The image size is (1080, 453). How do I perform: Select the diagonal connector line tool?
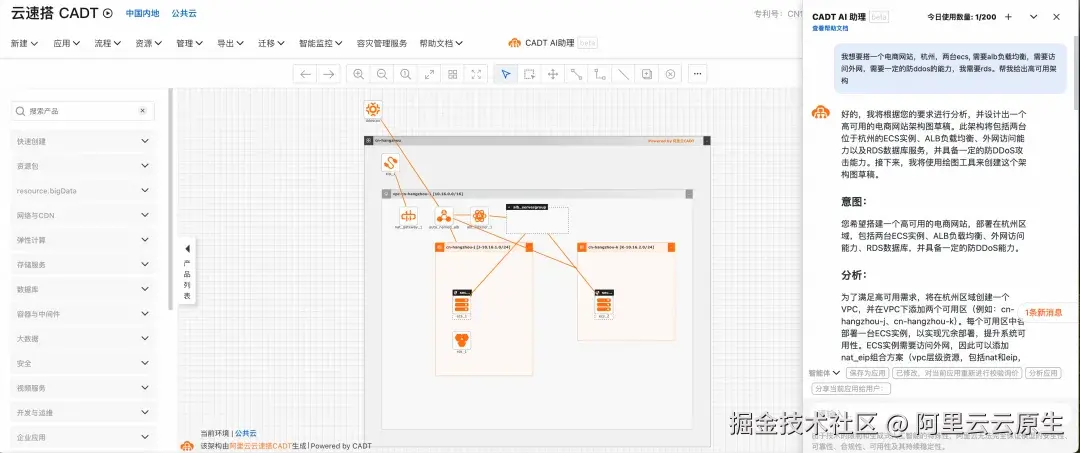click(576, 74)
